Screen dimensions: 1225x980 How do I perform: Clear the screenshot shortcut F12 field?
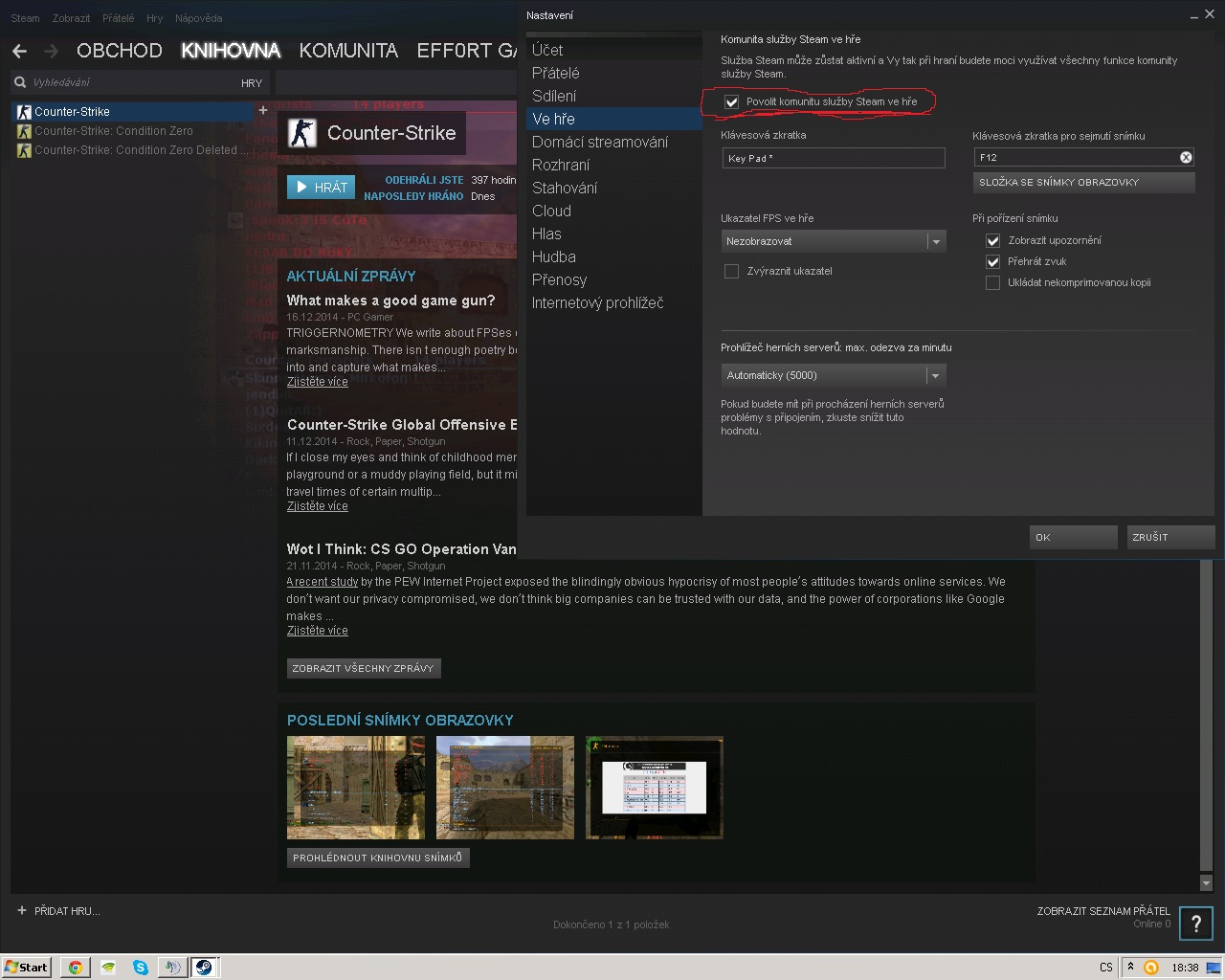click(1186, 157)
